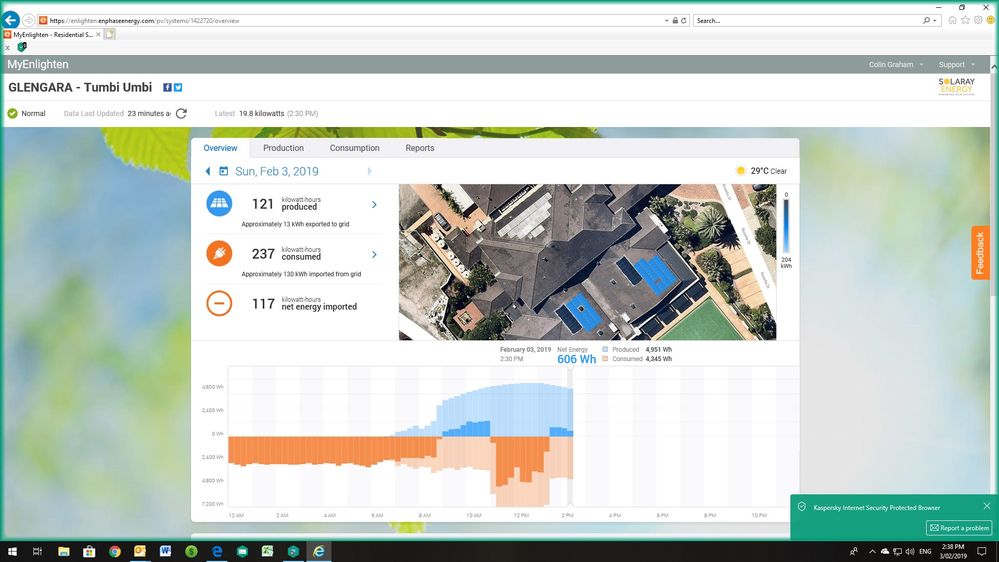Image resolution: width=999 pixels, height=562 pixels.
Task: Click the Produced legend blue swatch
Action: [605, 349]
